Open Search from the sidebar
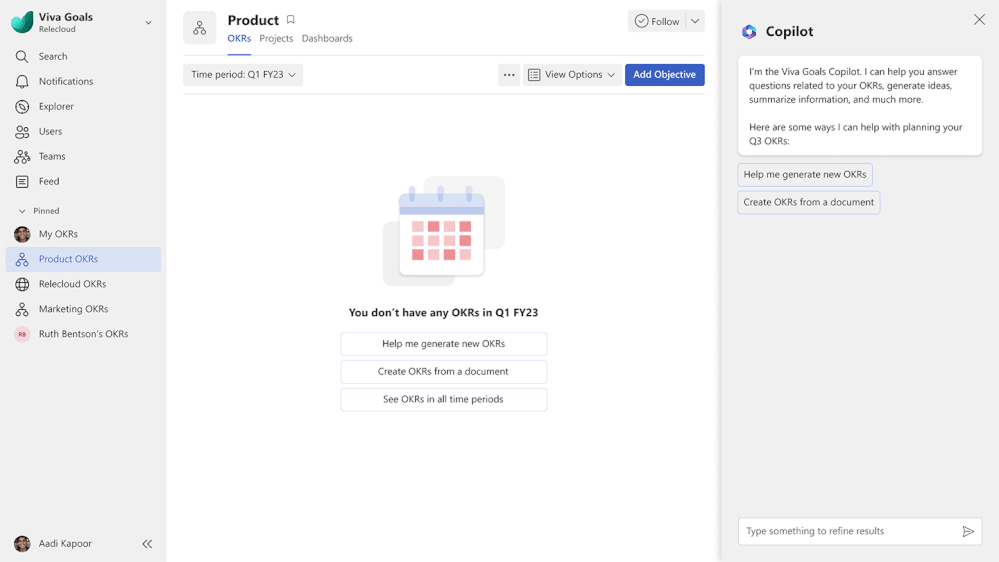The width and height of the screenshot is (999, 562). coord(52,57)
